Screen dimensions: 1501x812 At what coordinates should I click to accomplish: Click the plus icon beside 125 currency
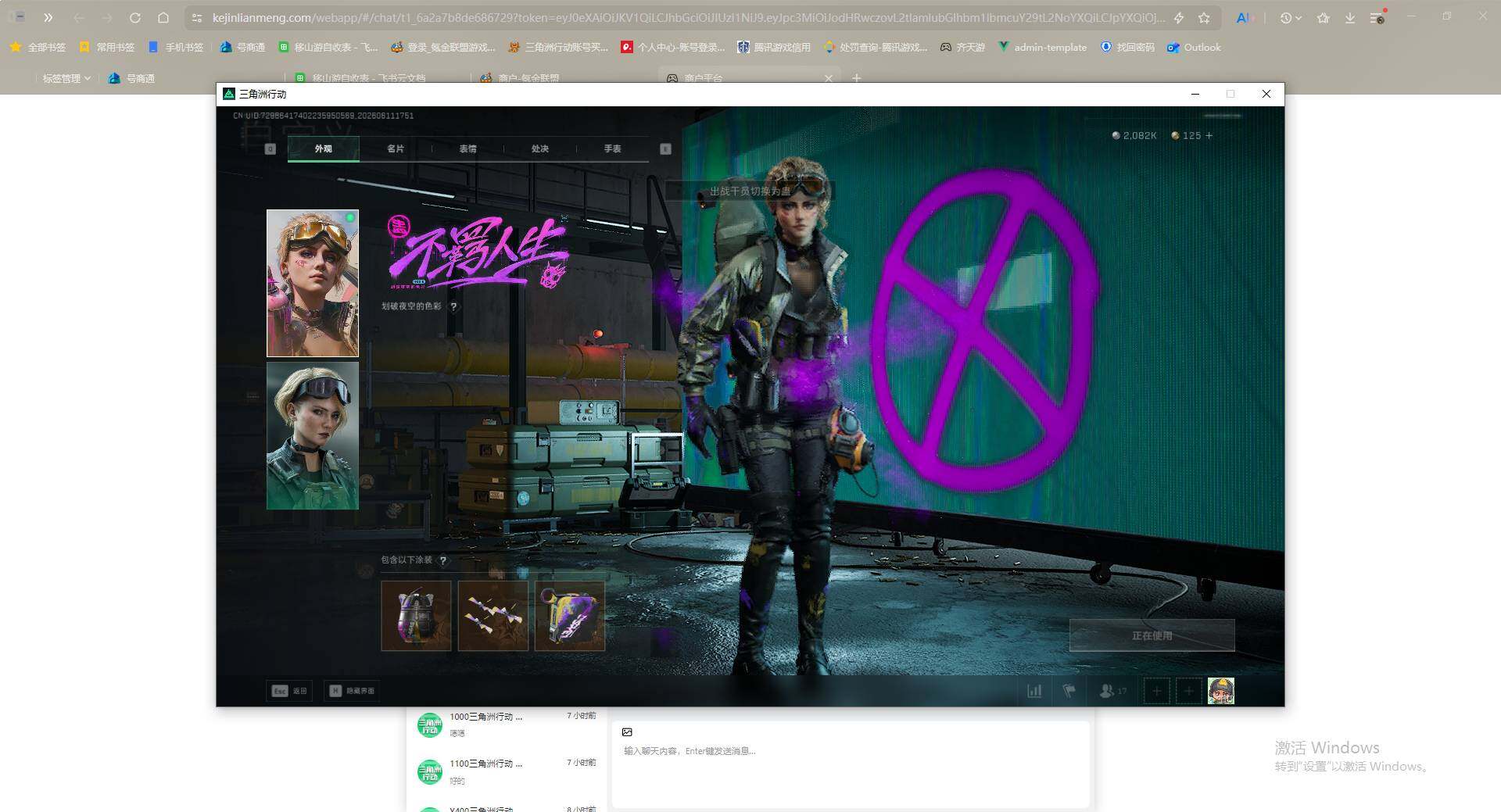click(x=1209, y=136)
